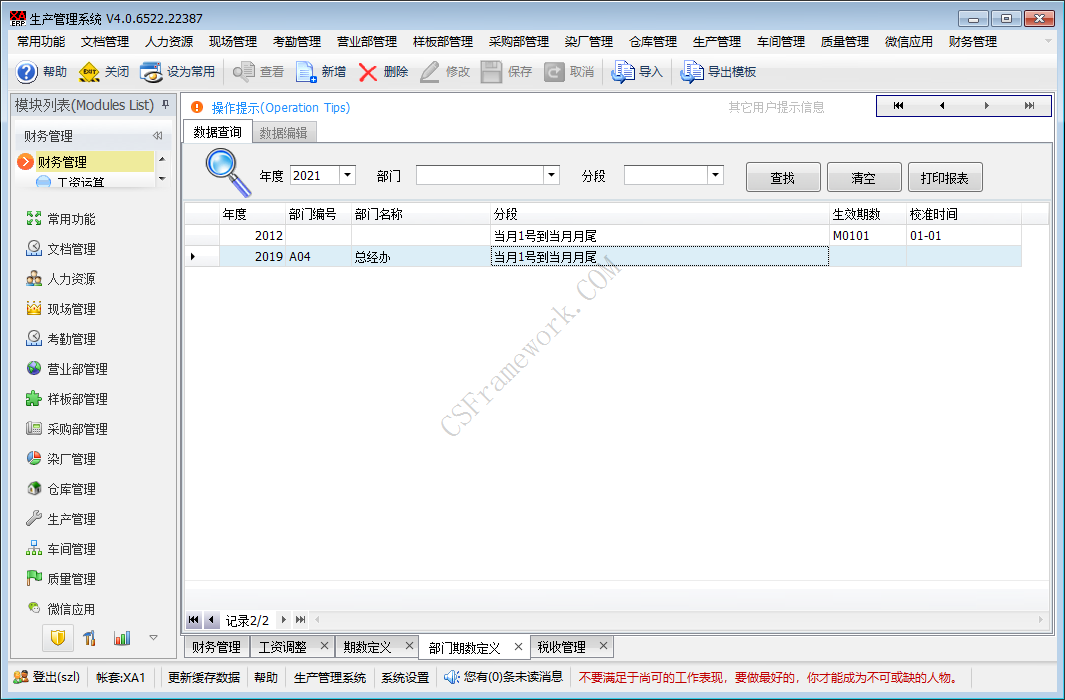Switch to the 数据查询 tab
The image size is (1065, 700).
tap(217, 132)
